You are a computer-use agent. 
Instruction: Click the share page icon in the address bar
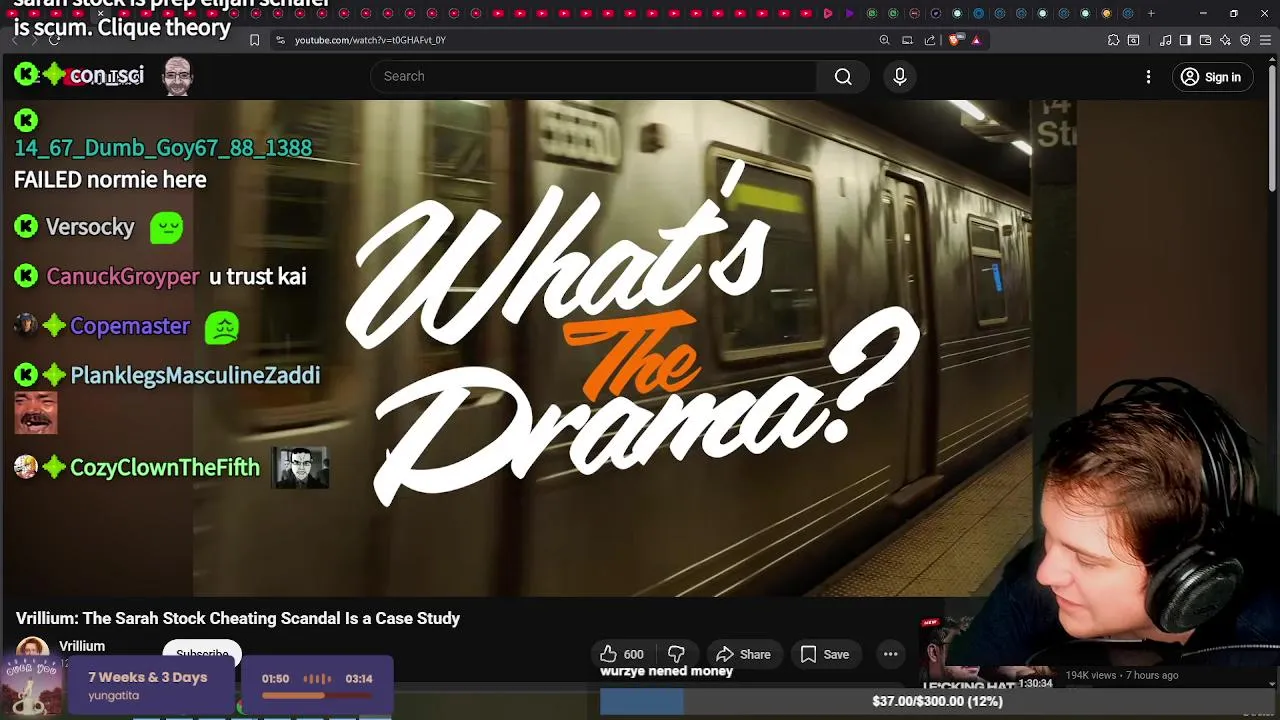(x=930, y=40)
